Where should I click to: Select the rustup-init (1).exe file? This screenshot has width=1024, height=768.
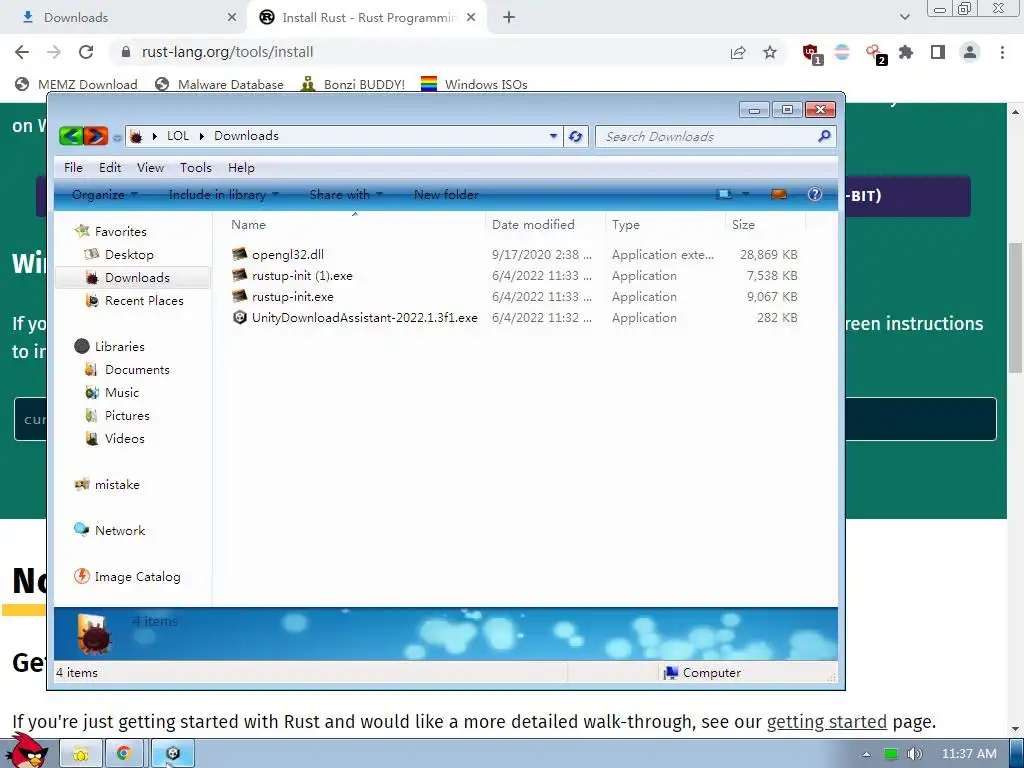[302, 276]
